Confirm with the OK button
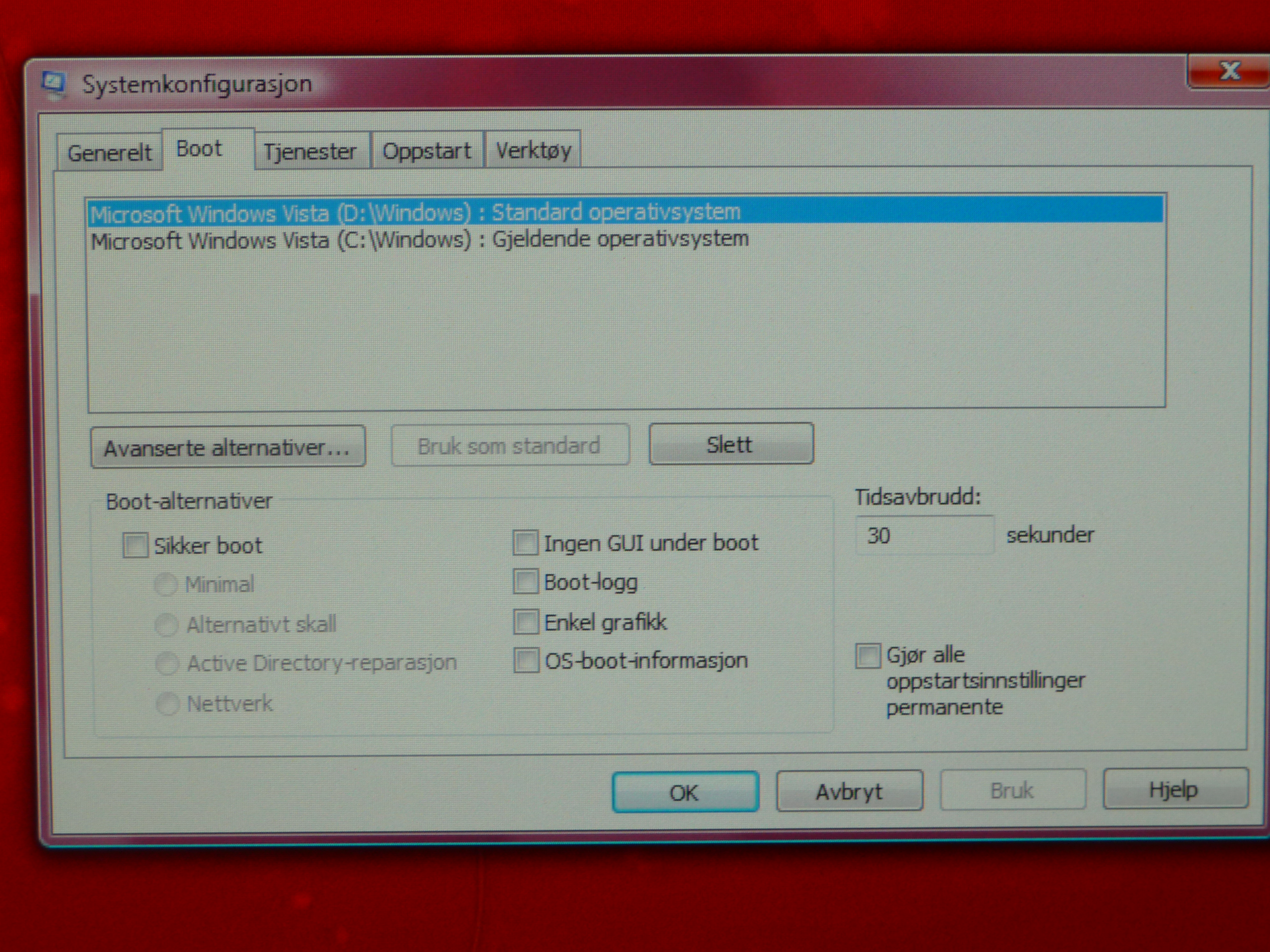Screen dimensions: 1270x952 click(x=685, y=792)
